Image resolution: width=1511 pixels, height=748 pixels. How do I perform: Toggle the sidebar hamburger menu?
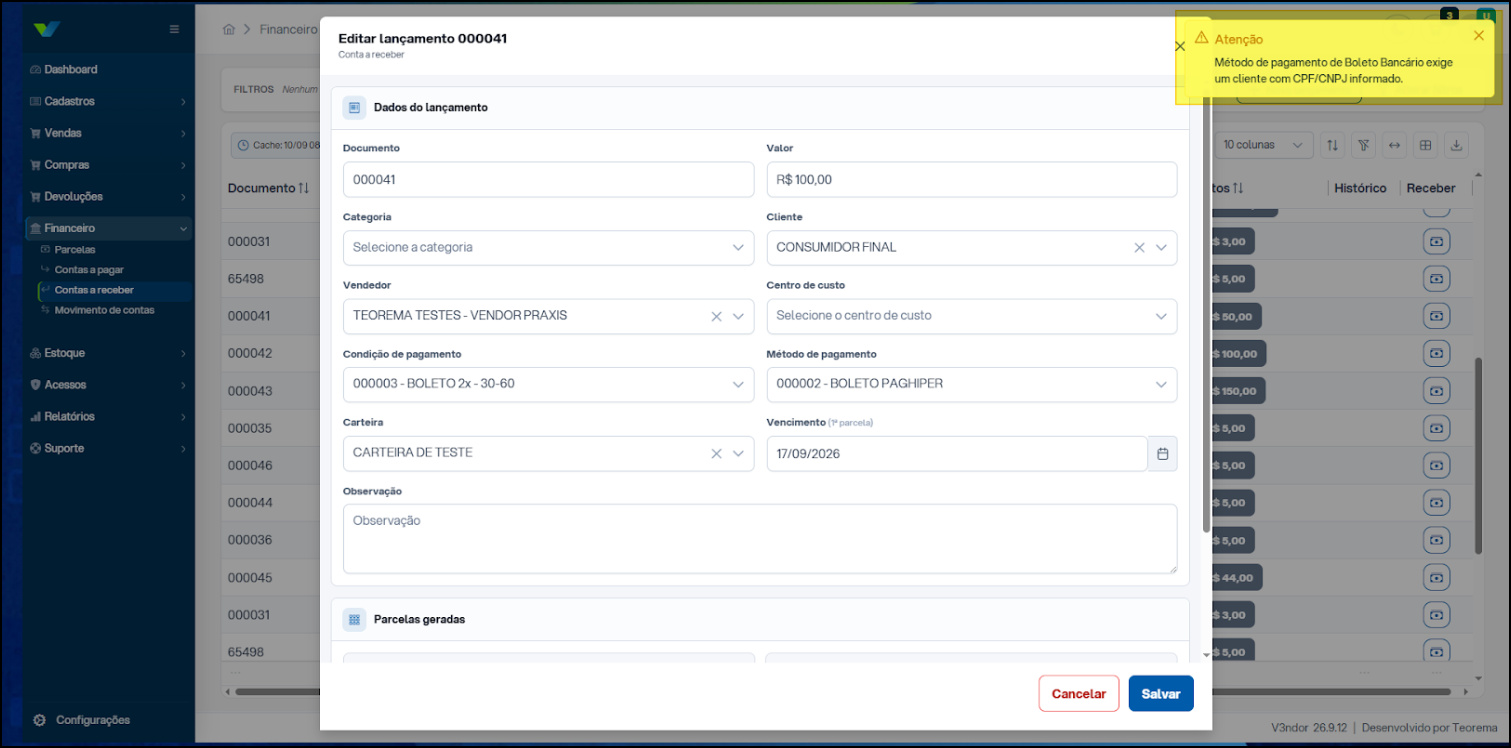pyautogui.click(x=174, y=29)
